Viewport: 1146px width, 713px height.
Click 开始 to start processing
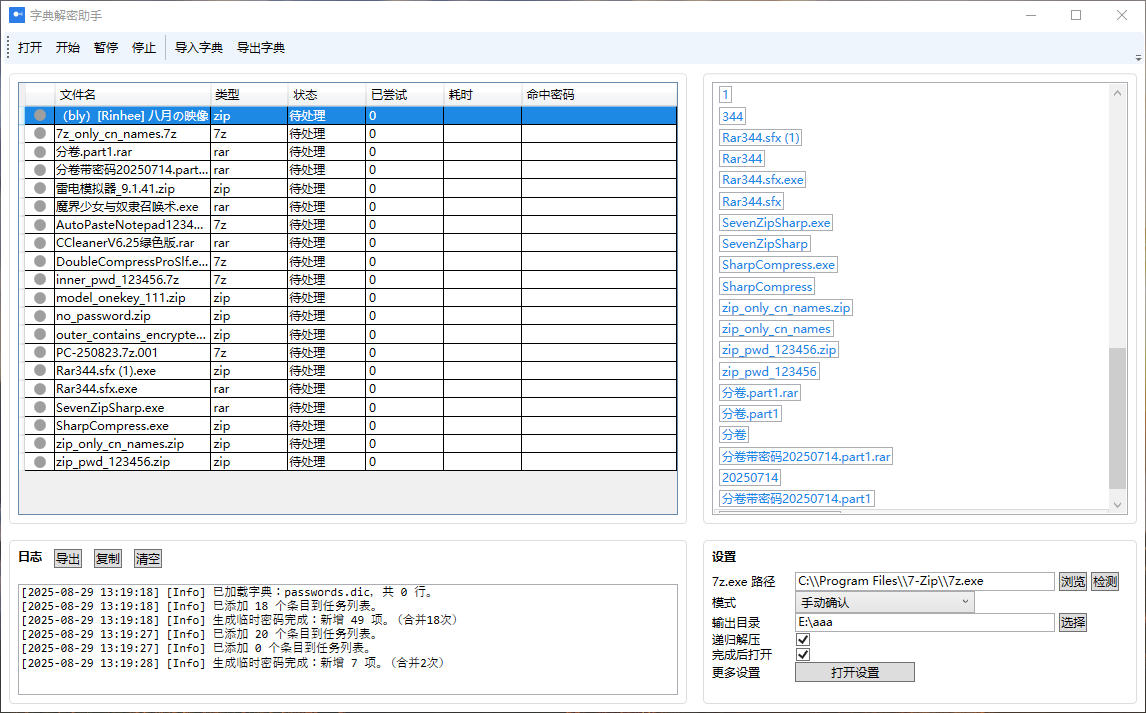[68, 47]
